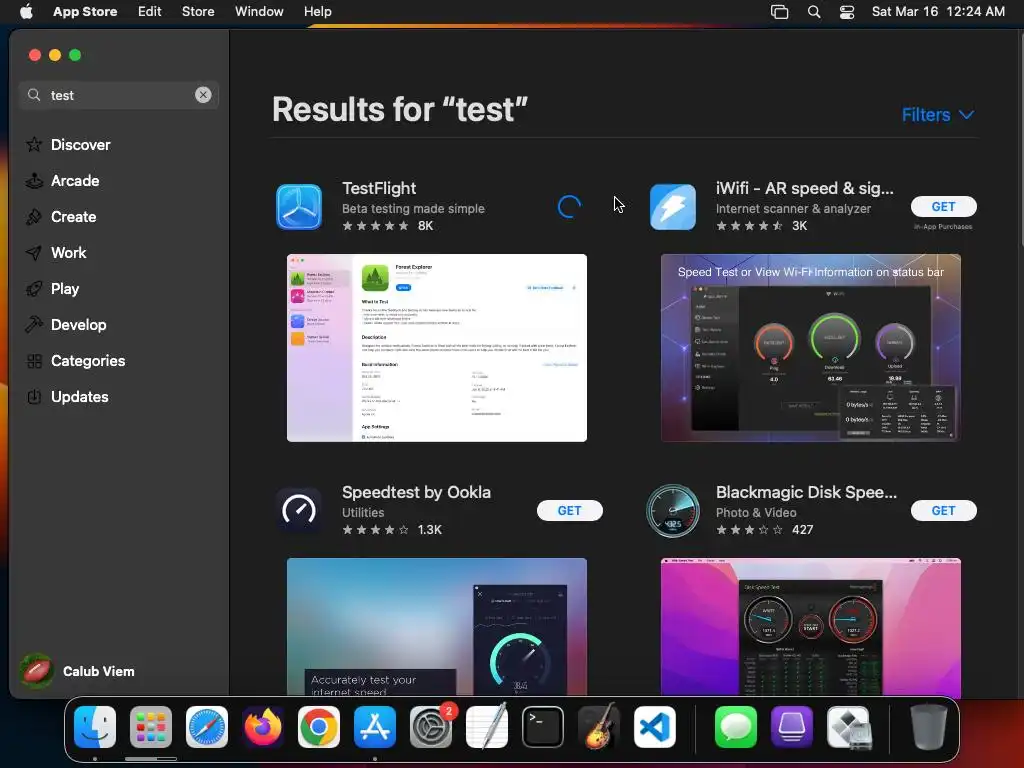Click the Create paintbrush icon
Image resolution: width=1024 pixels, height=768 pixels.
coord(34,216)
